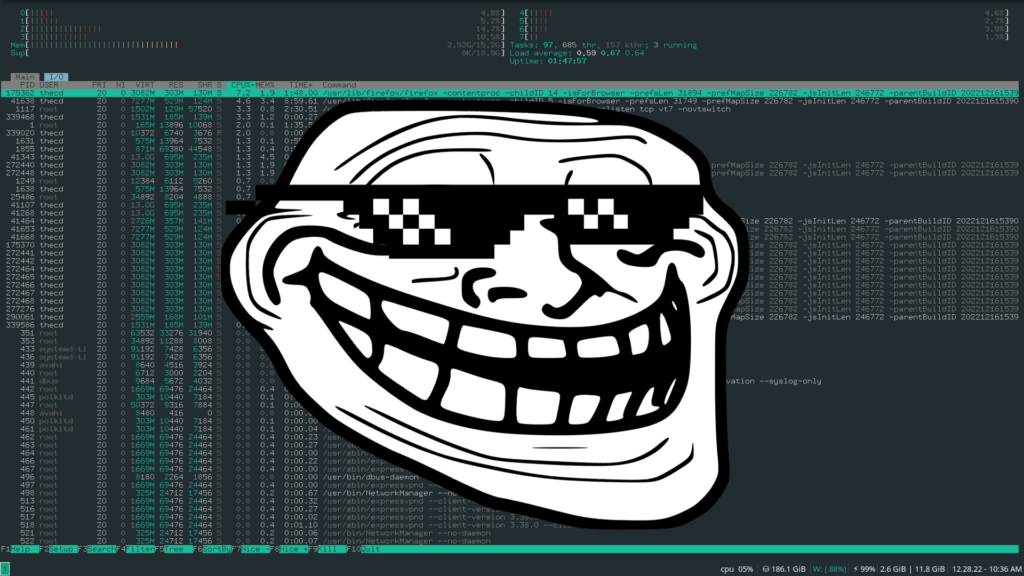1024x576 pixels.
Task: Select the last process row PID 522
Action: pos(509,541)
